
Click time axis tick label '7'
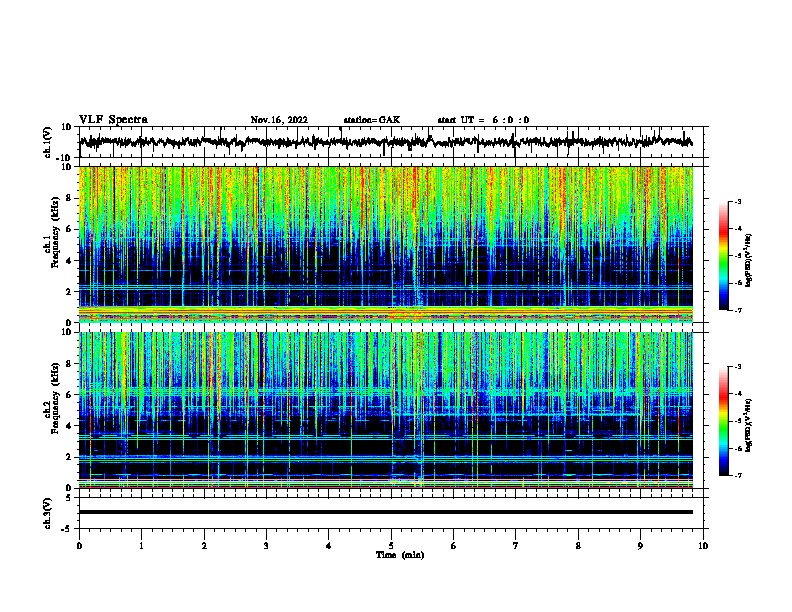point(516,546)
